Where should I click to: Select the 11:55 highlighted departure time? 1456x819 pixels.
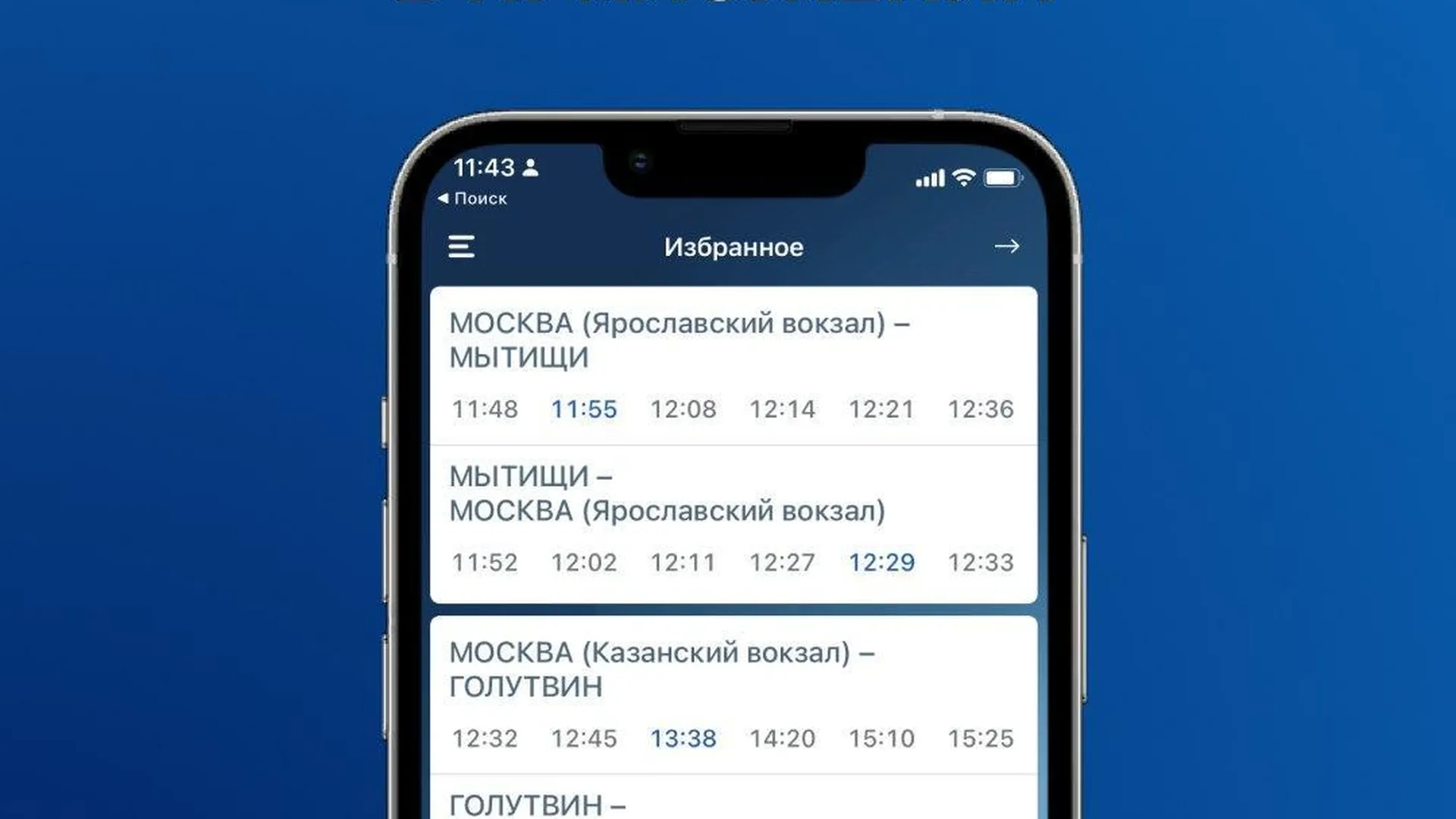pyautogui.click(x=584, y=409)
